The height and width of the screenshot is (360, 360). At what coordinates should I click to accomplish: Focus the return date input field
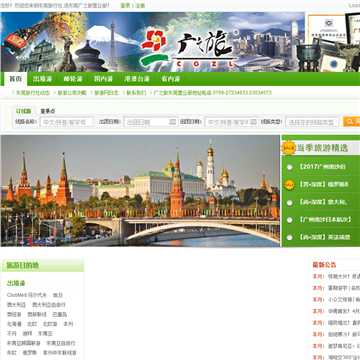[232, 122]
